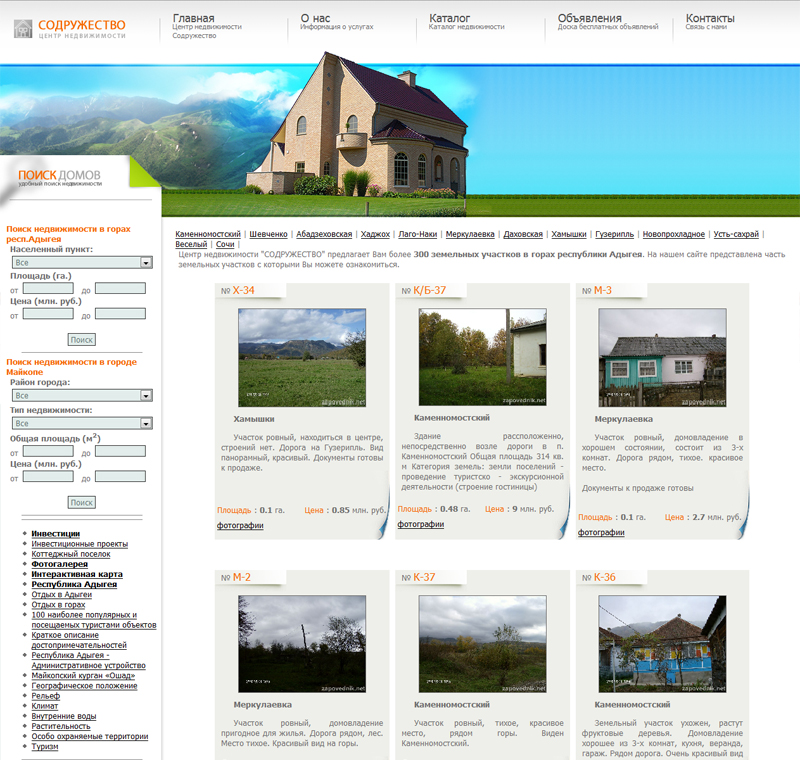800x760 pixels.
Task: Open the Меркулаевка locality link at top
Action: coord(470,234)
